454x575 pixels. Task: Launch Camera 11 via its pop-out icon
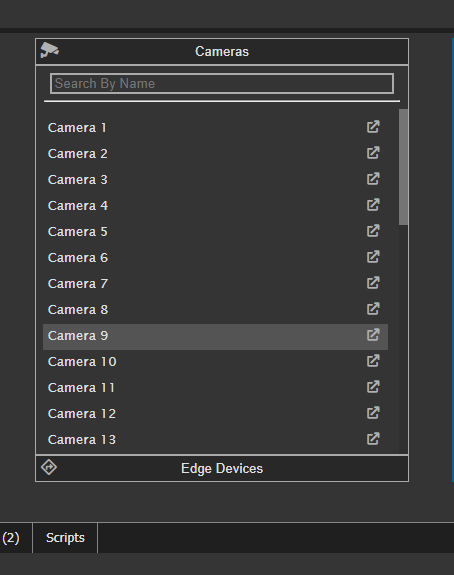click(373, 387)
